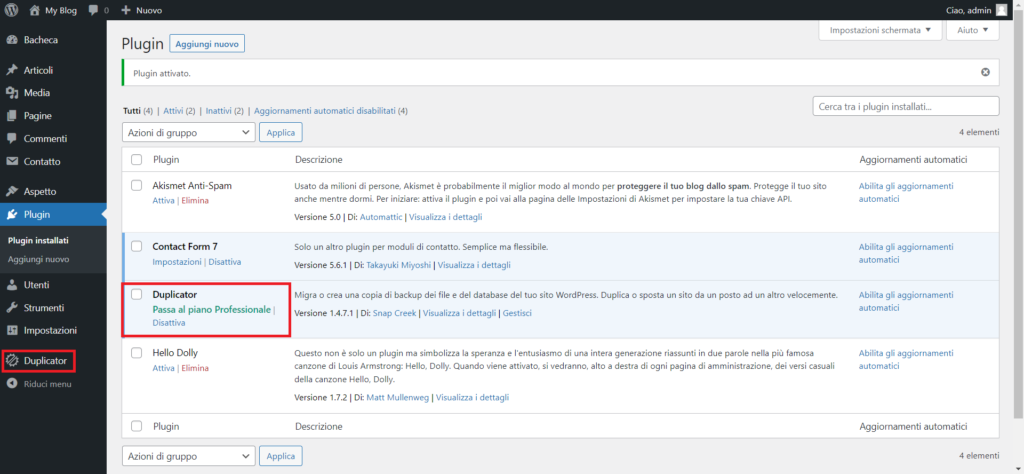
Task: Click Articoli pin icon in sidebar
Action: (x=12, y=71)
